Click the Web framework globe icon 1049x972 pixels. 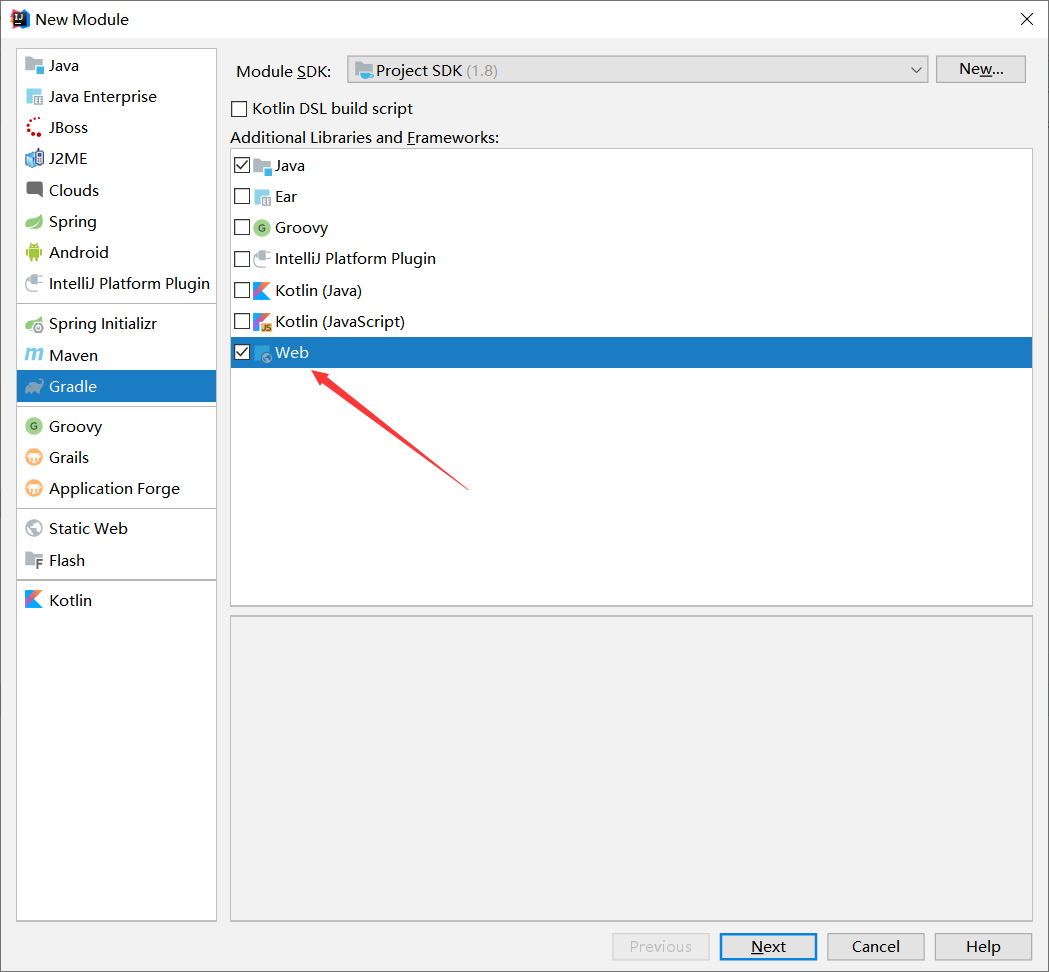point(263,353)
